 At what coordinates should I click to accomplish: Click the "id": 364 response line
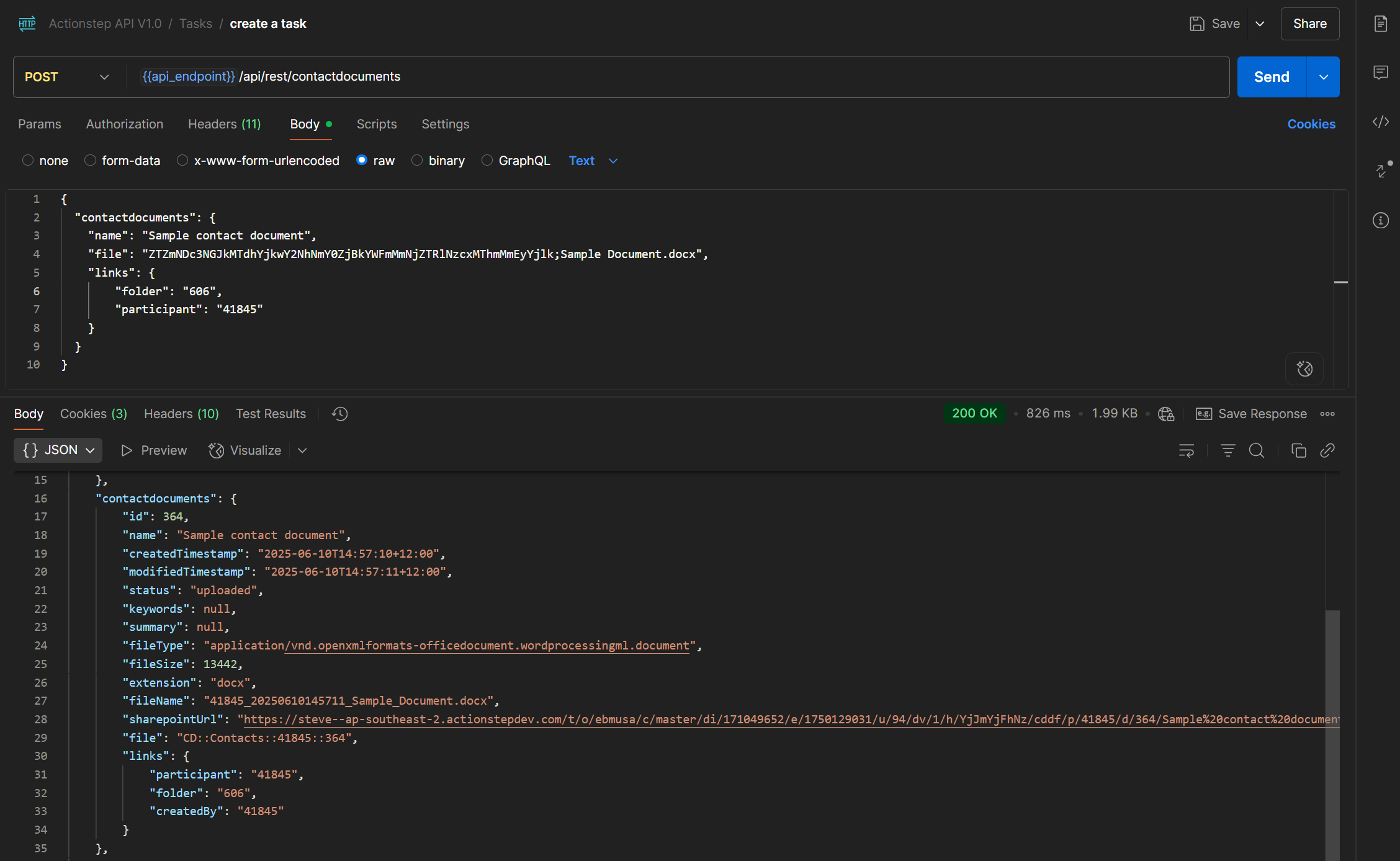[x=155, y=517]
